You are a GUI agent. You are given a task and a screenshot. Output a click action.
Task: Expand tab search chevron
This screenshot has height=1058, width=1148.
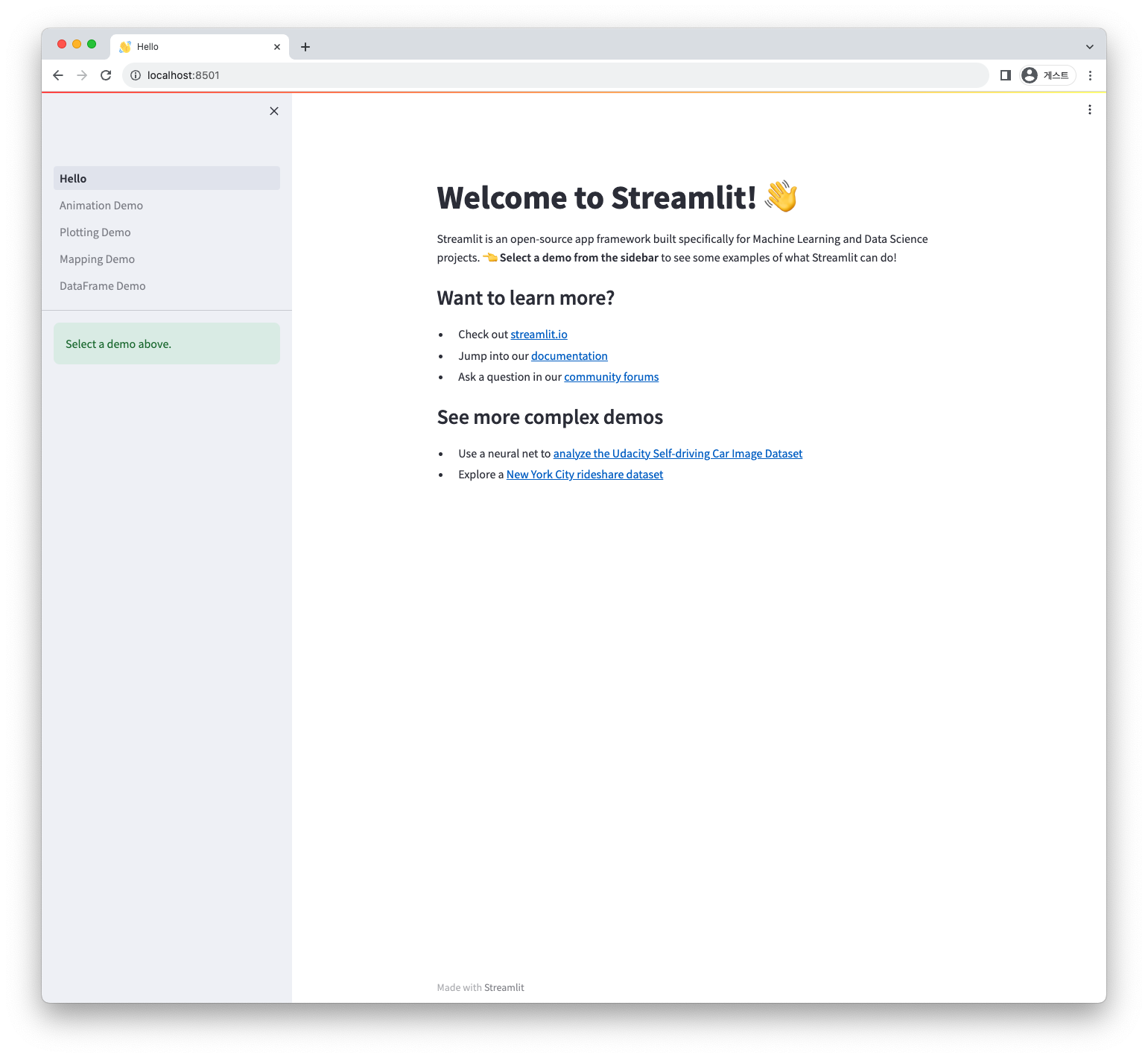[x=1090, y=47]
